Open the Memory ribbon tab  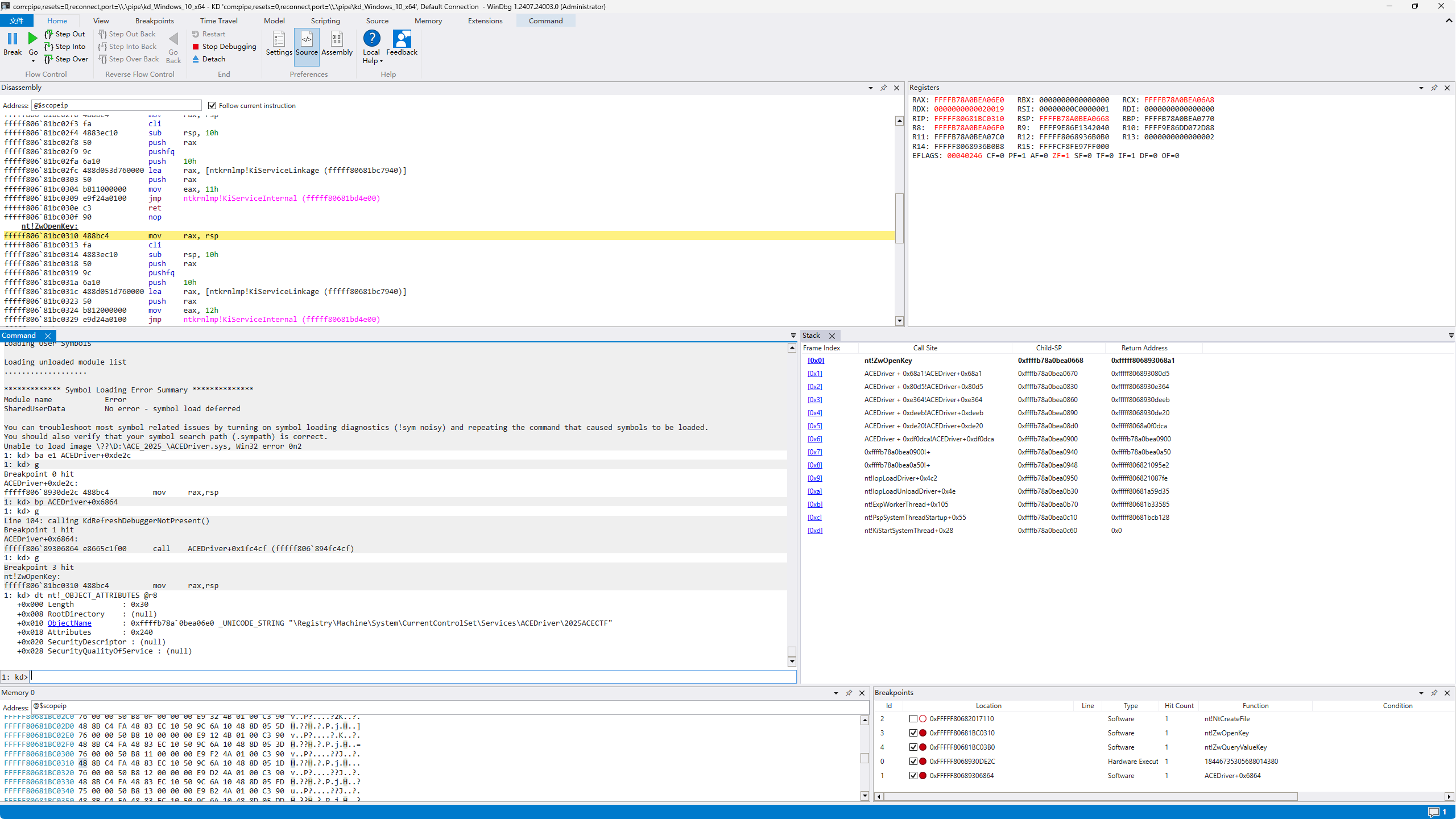(x=428, y=21)
